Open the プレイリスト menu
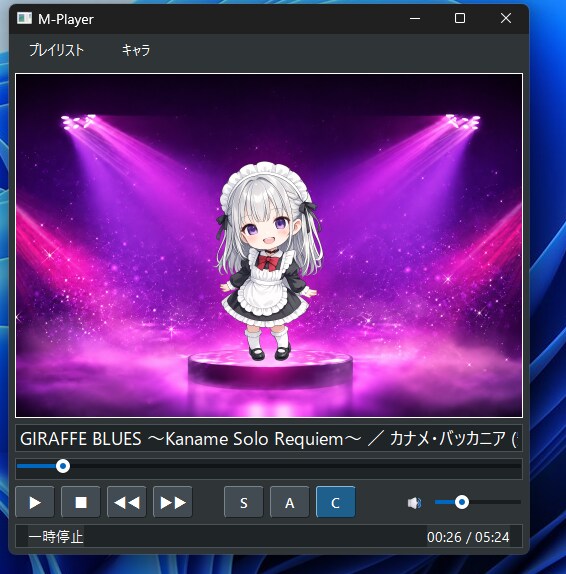 coord(56,50)
